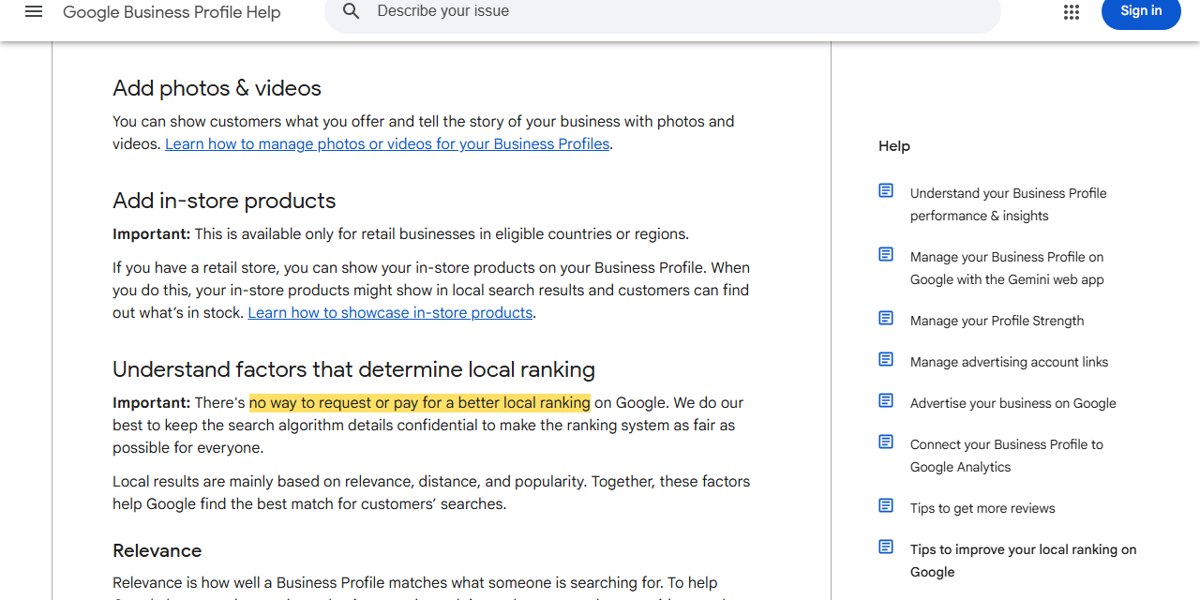Click the Relevance subheading
Viewport: 1200px width, 600px height.
tap(157, 550)
